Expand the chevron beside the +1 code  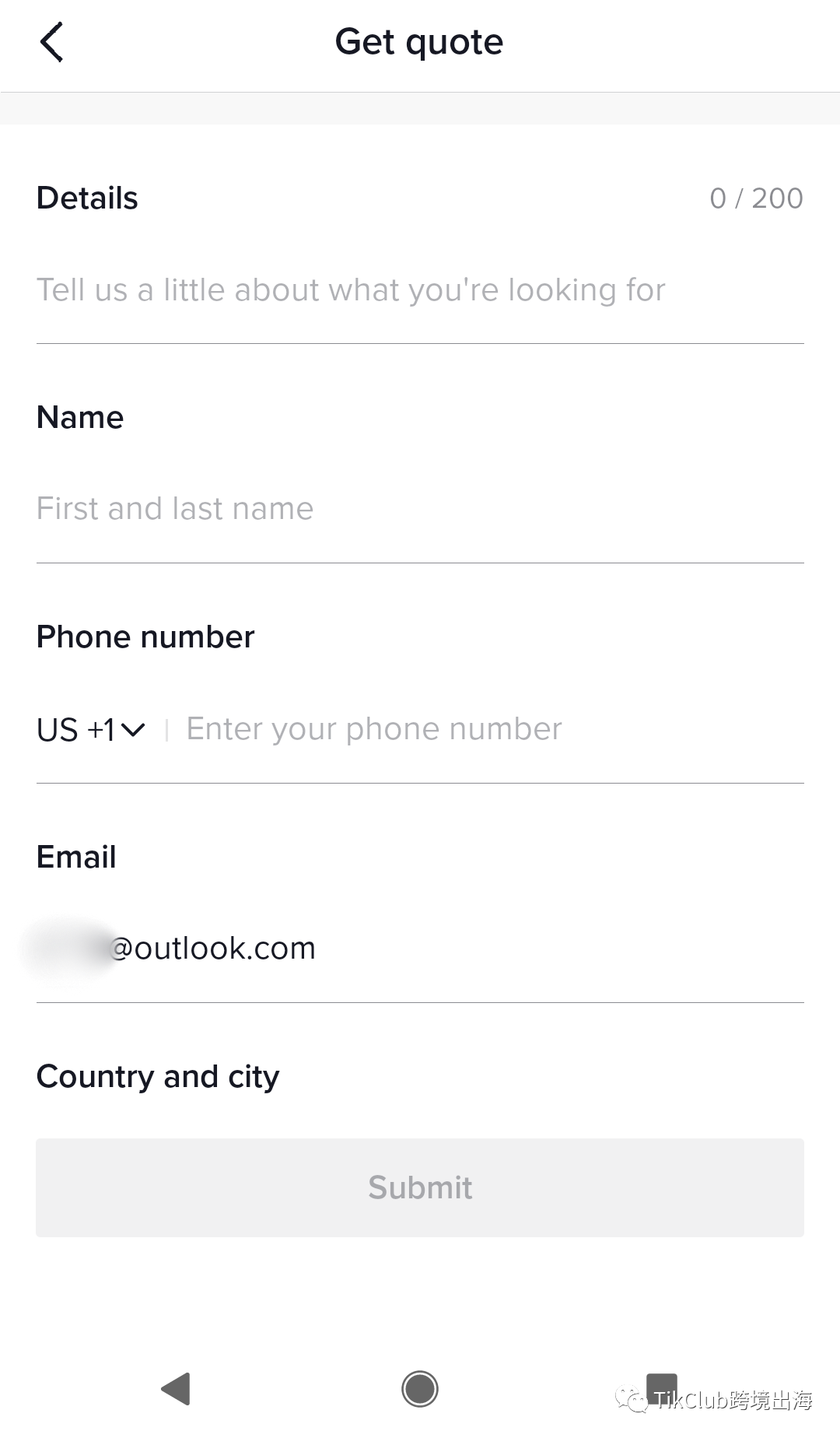pyautogui.click(x=133, y=730)
